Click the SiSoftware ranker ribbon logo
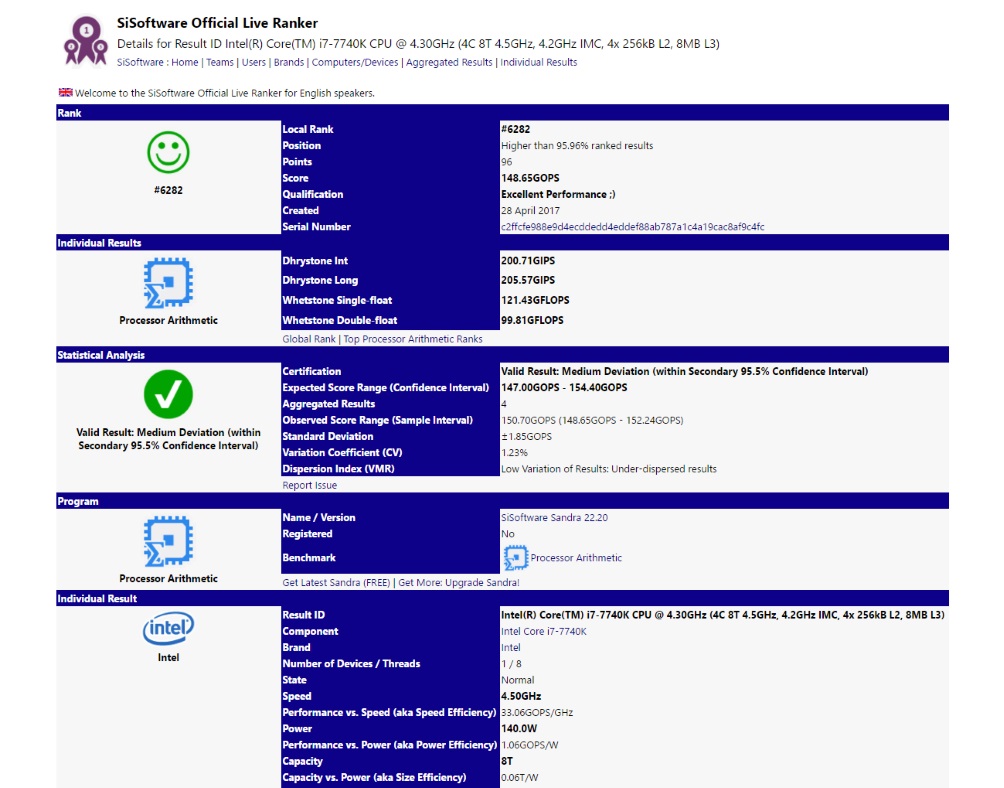This screenshot has height=788, width=1004. click(x=86, y=41)
